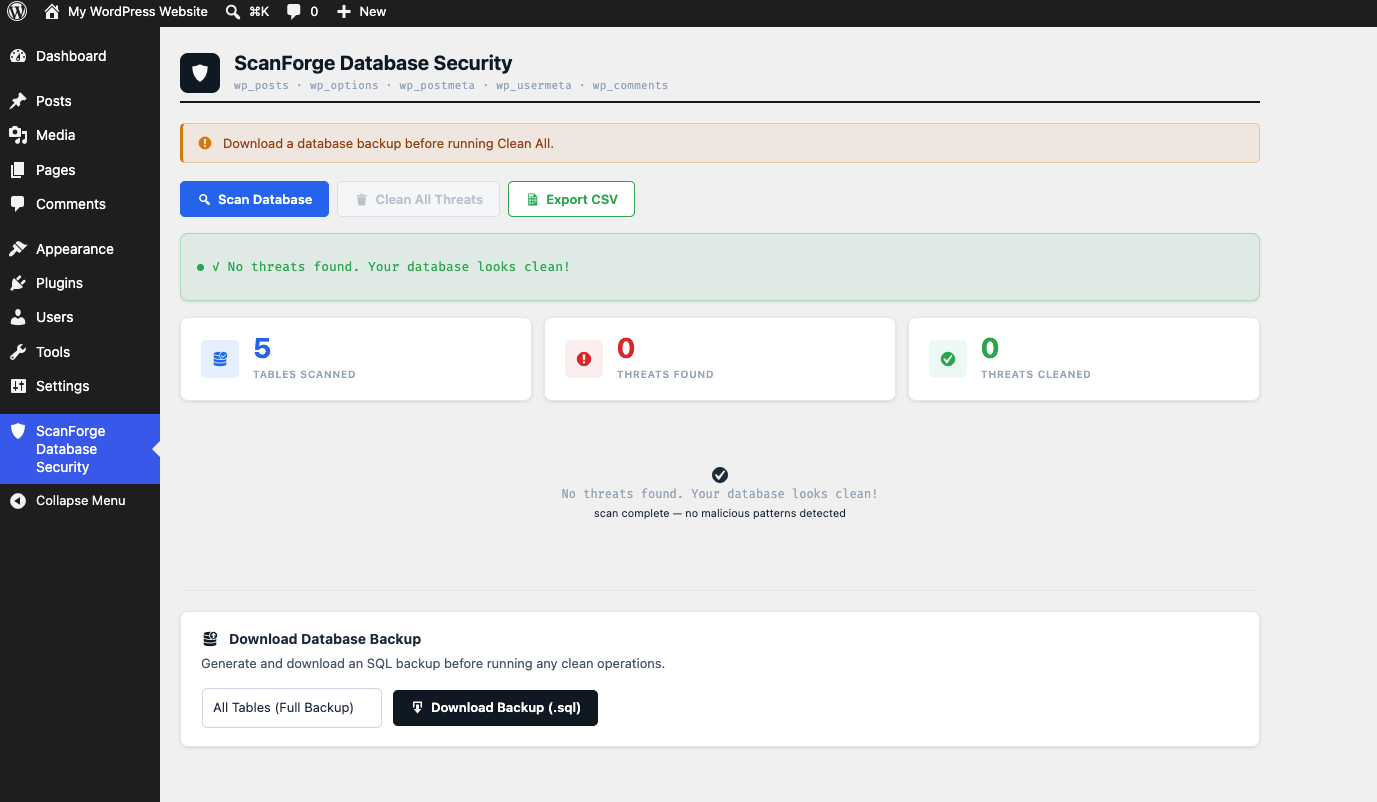Click the Posts pin icon in sidebar
The image size is (1377, 802).
[x=18, y=101]
